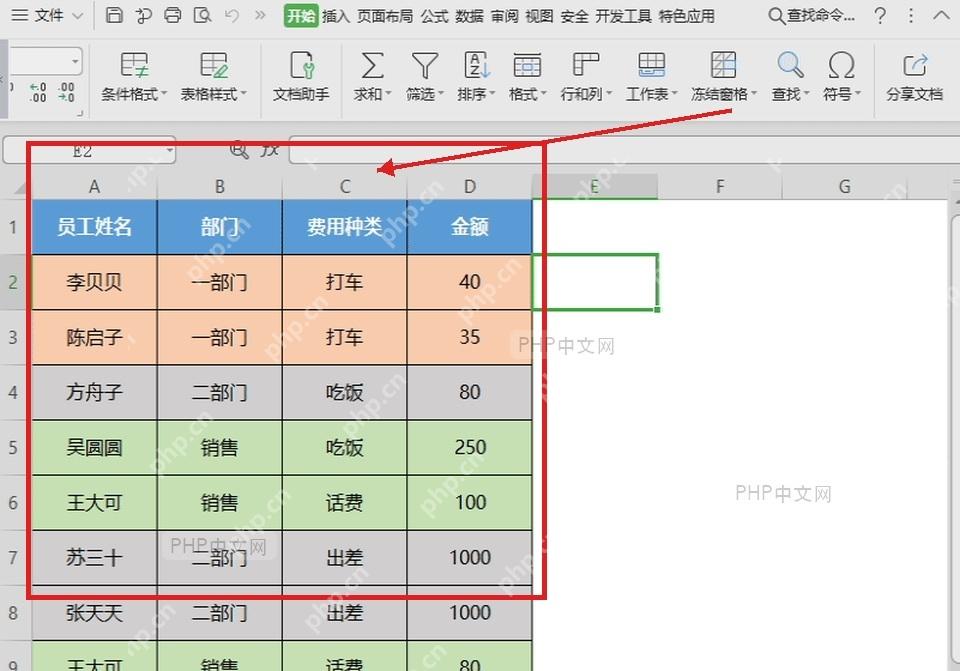960x671 pixels.
Task: Expand more quick access tools chevron
Action: 260,15
